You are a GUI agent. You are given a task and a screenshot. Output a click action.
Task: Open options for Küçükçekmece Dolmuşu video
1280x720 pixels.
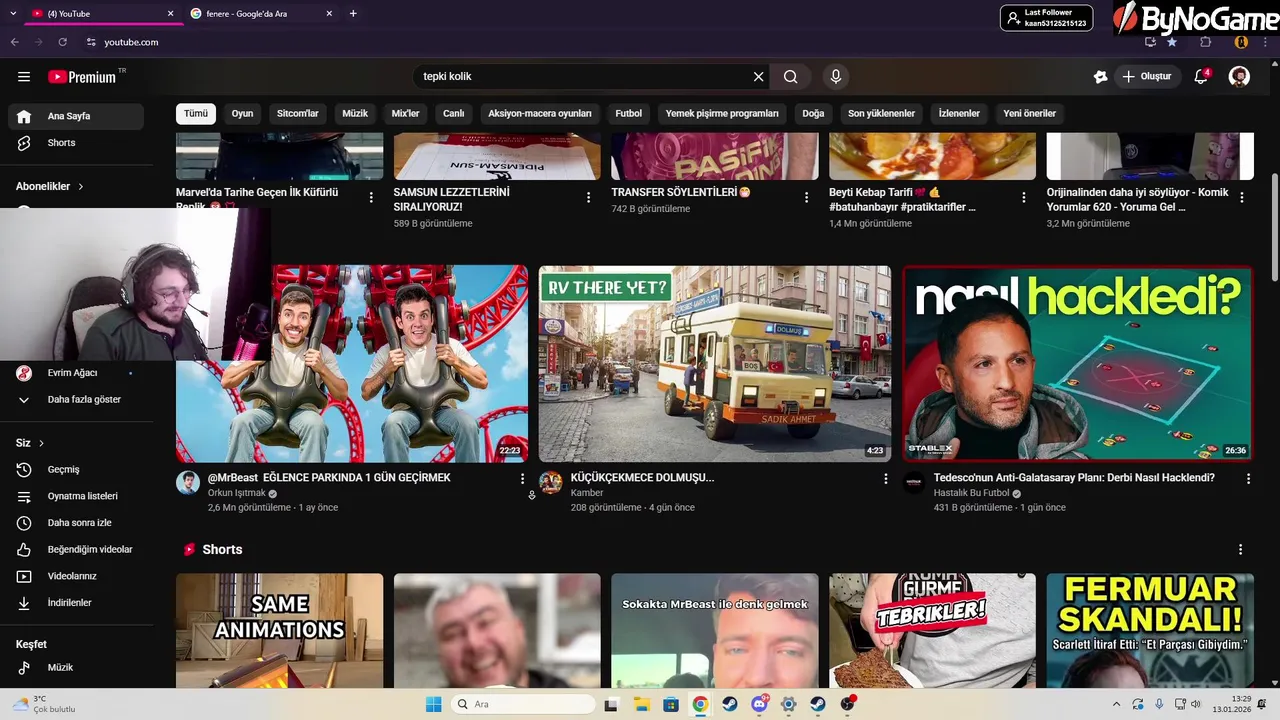[885, 479]
